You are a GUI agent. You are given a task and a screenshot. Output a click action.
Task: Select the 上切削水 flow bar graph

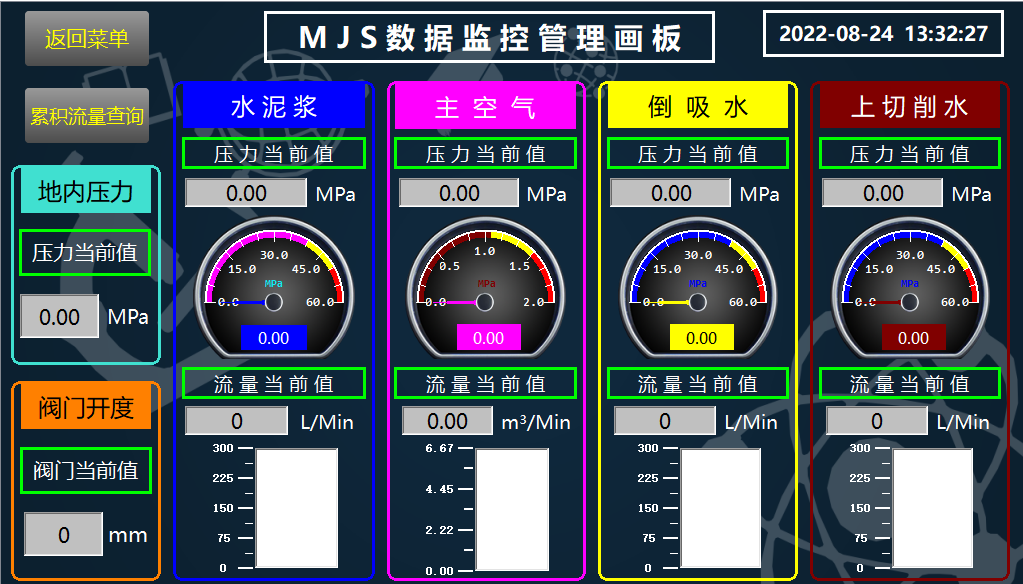[932, 508]
